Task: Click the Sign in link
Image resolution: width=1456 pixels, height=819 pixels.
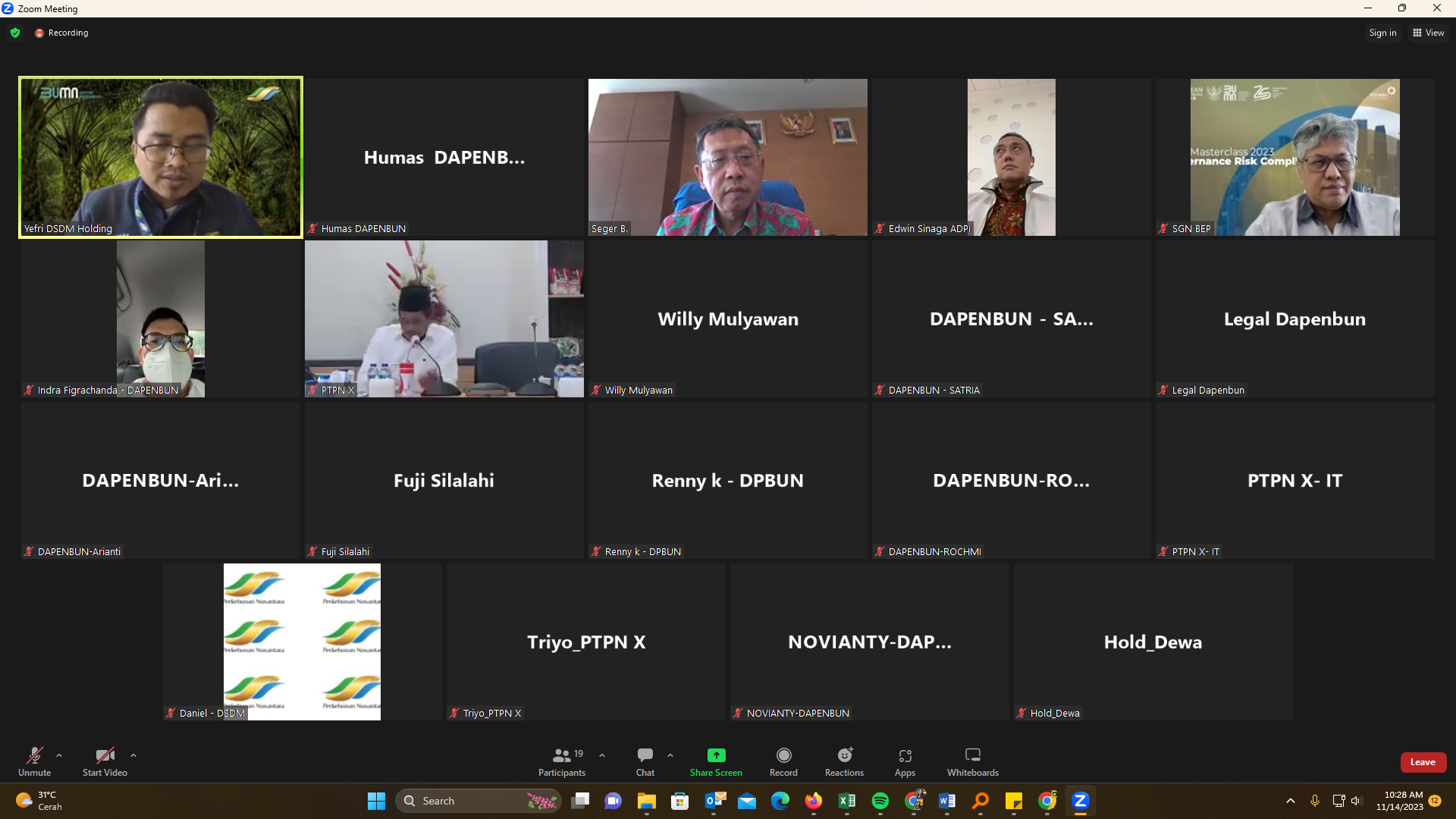Action: pos(1382,33)
